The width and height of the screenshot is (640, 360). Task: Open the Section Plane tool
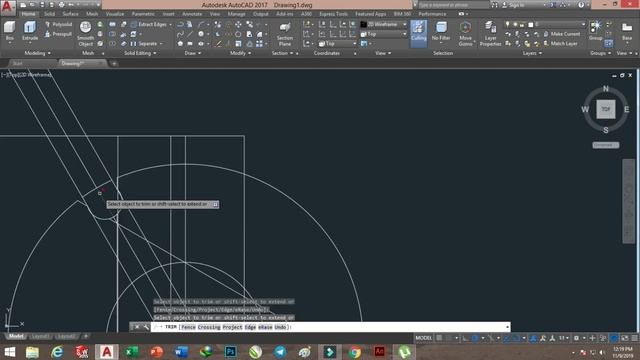(285, 34)
